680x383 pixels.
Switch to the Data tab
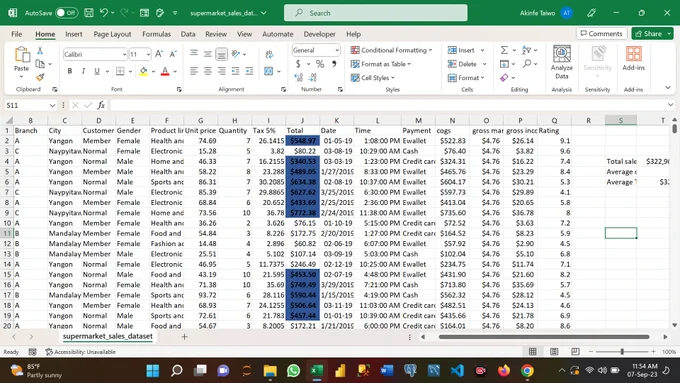point(188,34)
